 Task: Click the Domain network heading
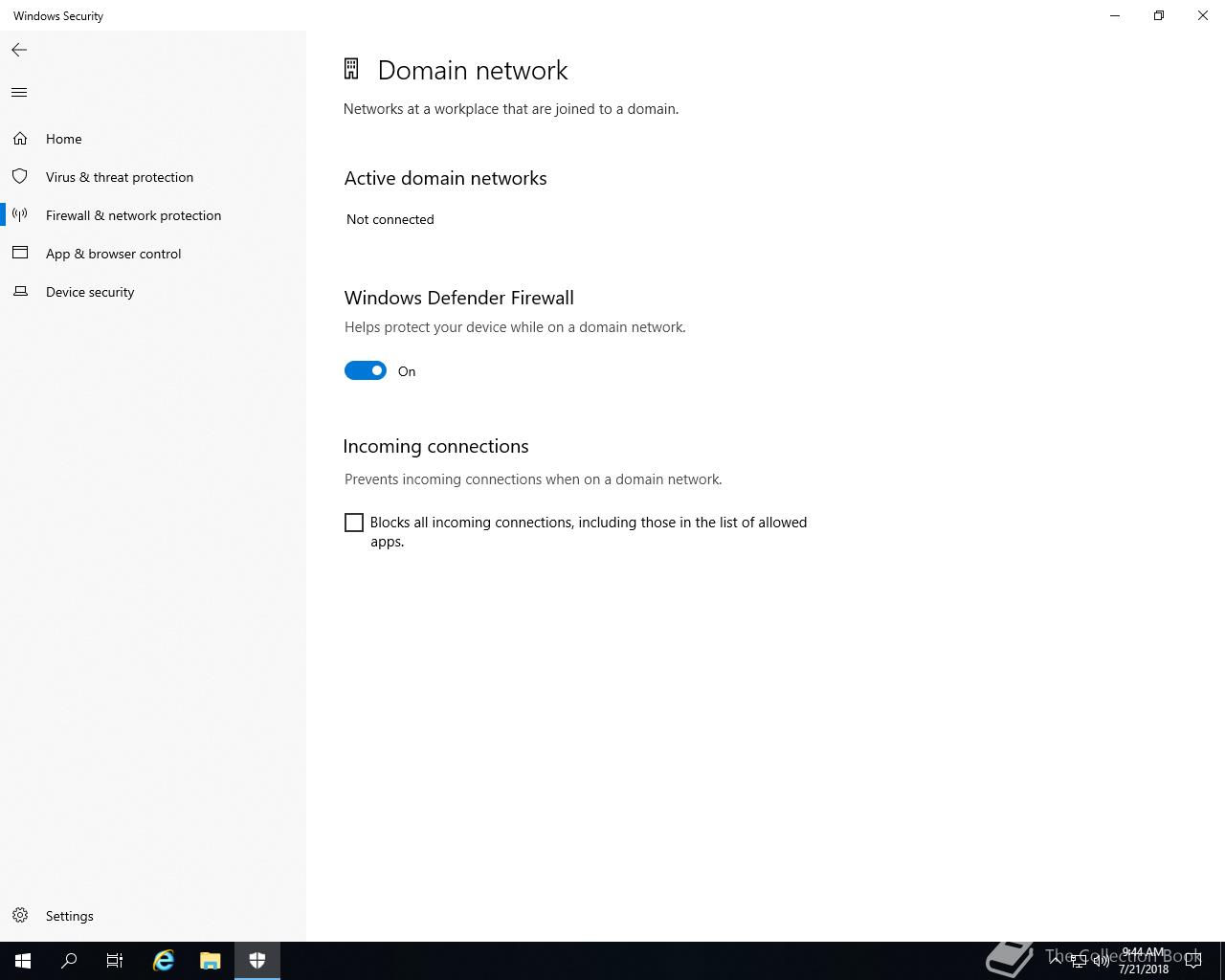[x=473, y=70]
